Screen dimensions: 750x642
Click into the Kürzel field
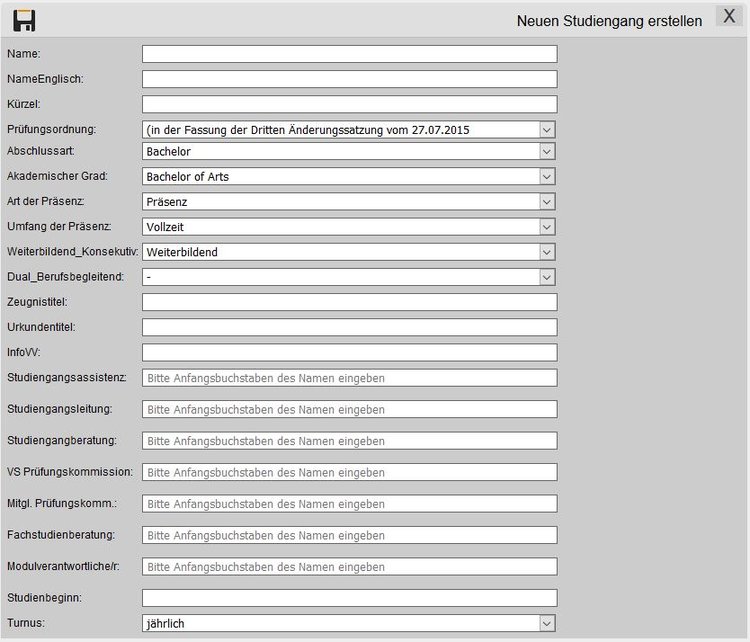click(349, 104)
